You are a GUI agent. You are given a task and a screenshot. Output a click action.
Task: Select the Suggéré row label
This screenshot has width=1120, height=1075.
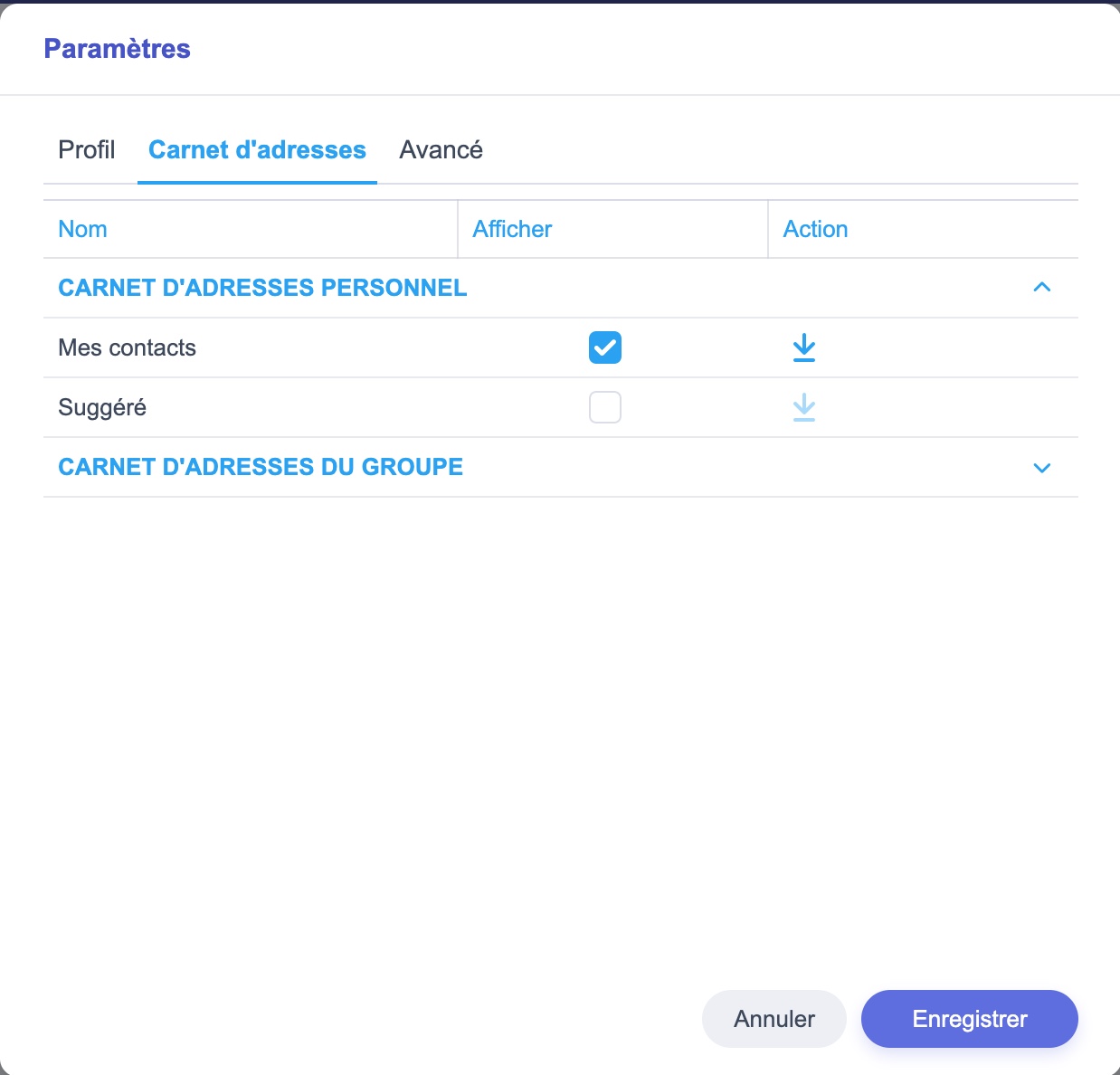pyautogui.click(x=102, y=407)
